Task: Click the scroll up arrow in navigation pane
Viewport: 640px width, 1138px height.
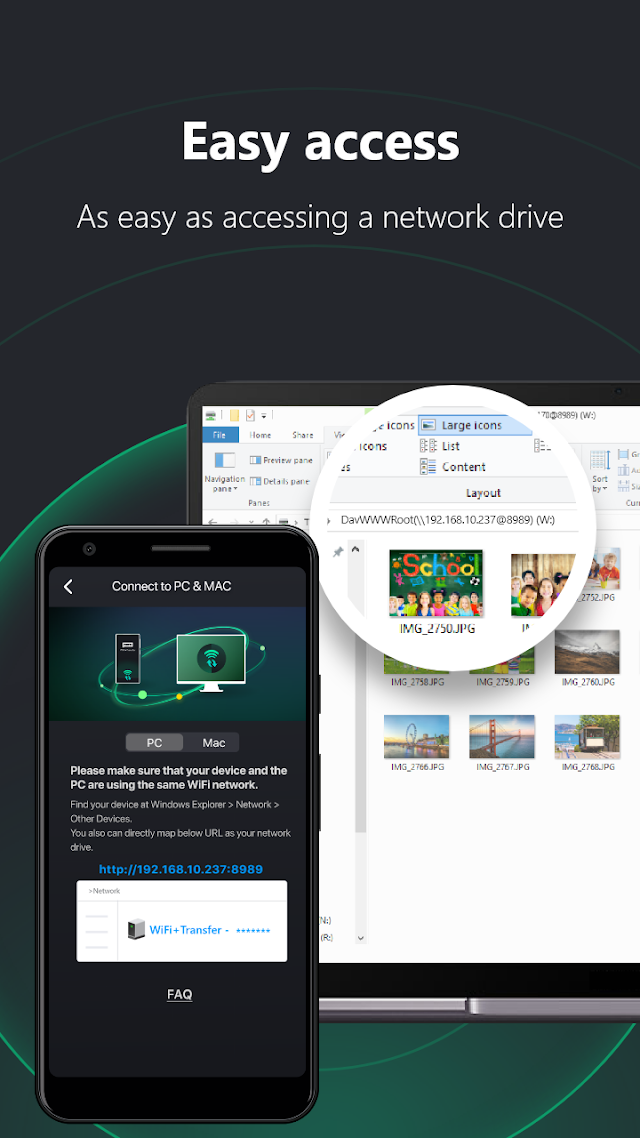Action: pyautogui.click(x=356, y=550)
